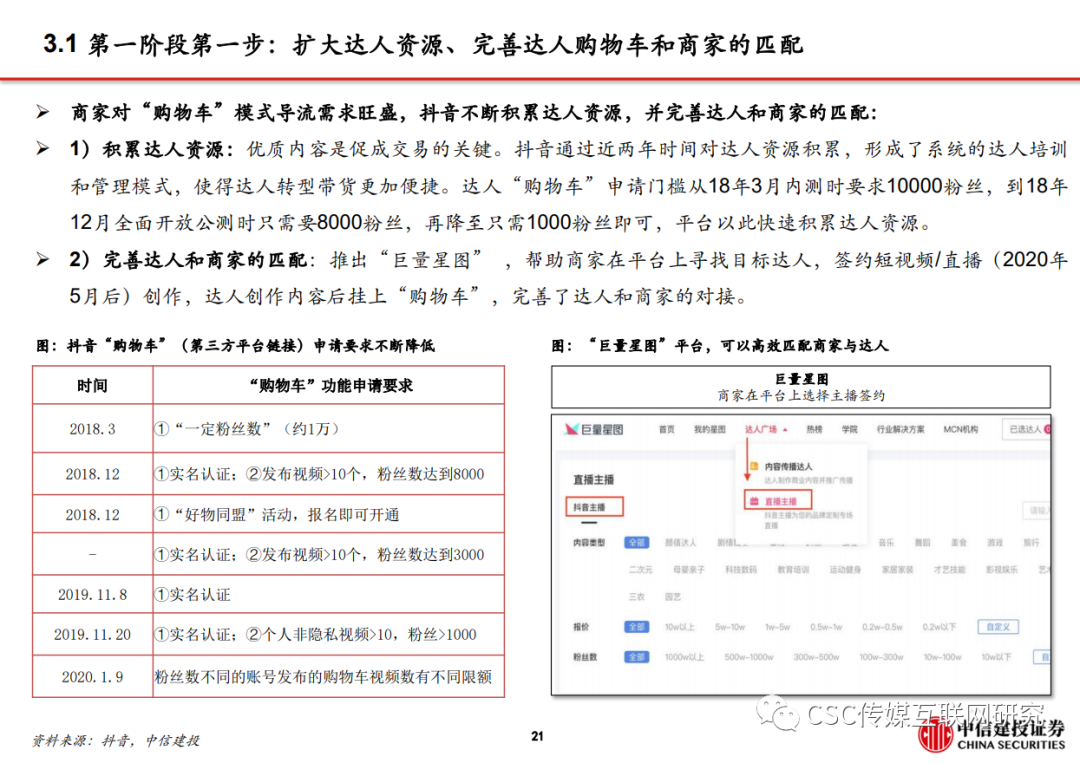Choose price range 0.2w-0.5w
The width and height of the screenshot is (1080, 763).
click(882, 627)
